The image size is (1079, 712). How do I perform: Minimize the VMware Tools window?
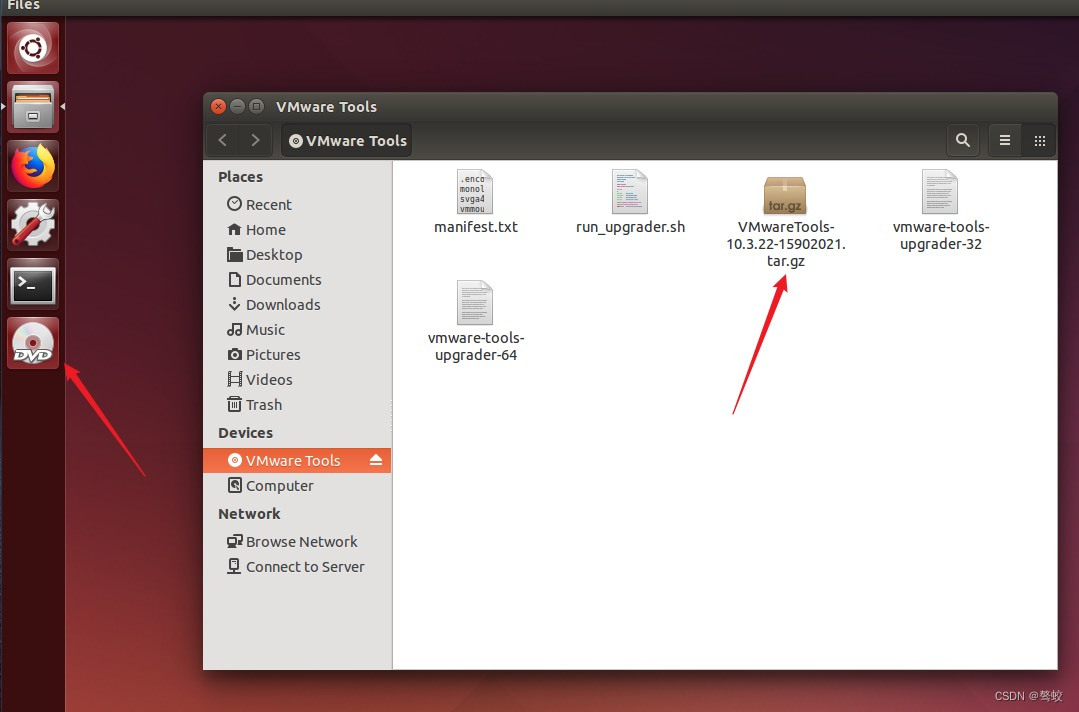(237, 107)
